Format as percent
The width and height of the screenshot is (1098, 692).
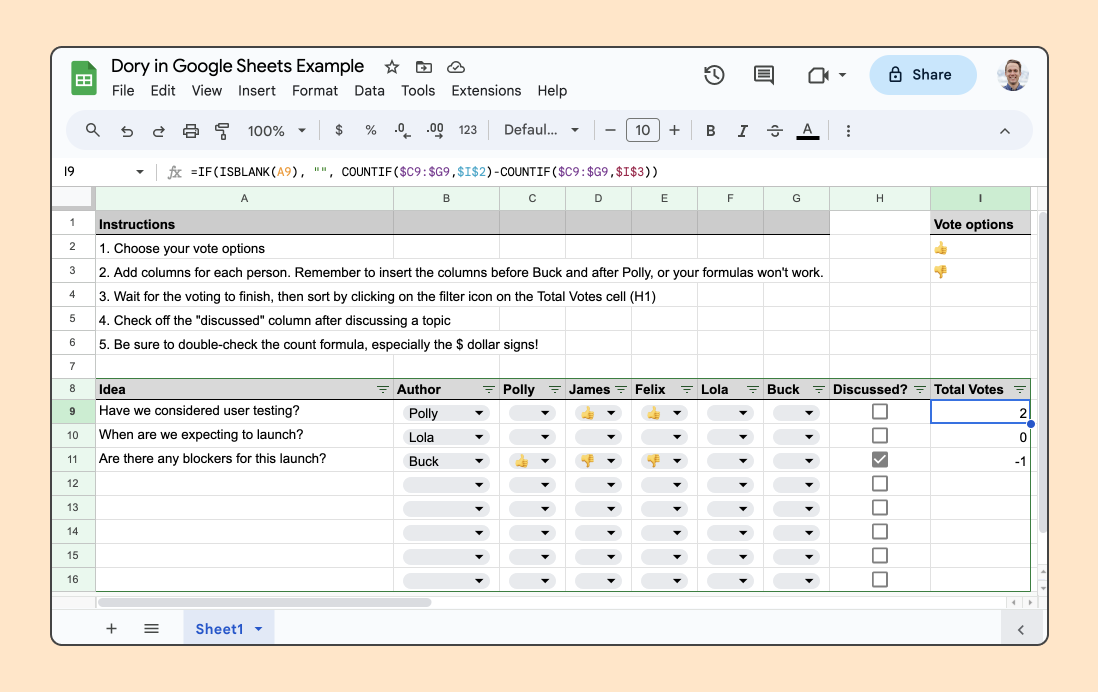coord(371,130)
